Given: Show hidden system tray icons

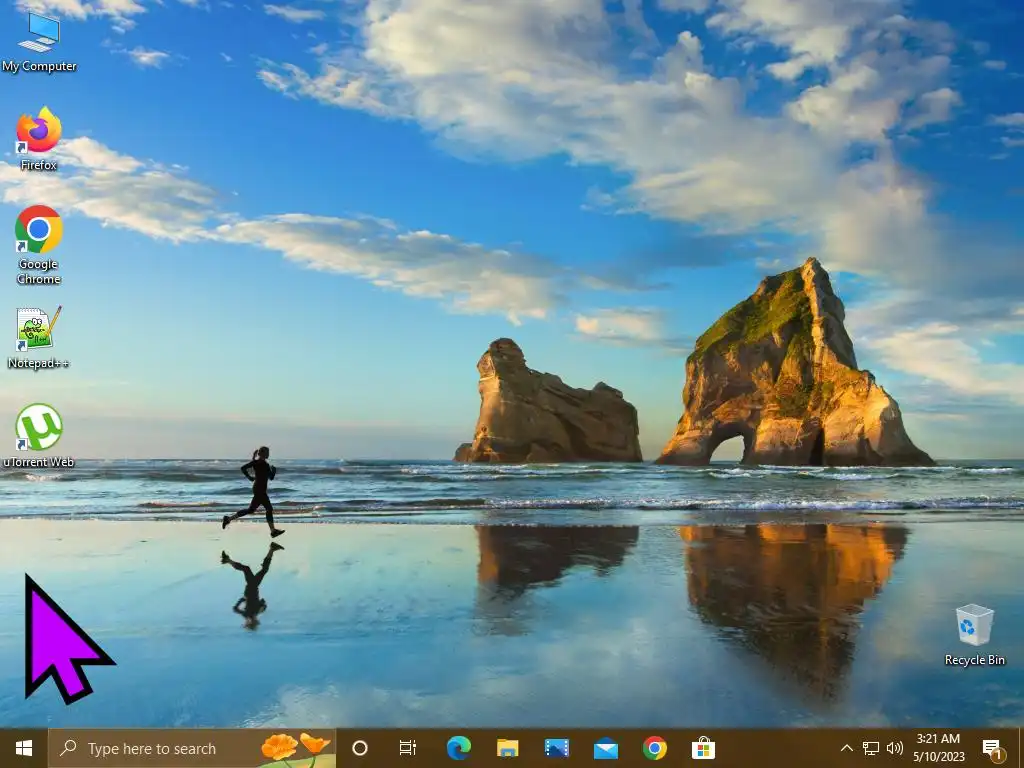Looking at the screenshot, I should tap(846, 748).
